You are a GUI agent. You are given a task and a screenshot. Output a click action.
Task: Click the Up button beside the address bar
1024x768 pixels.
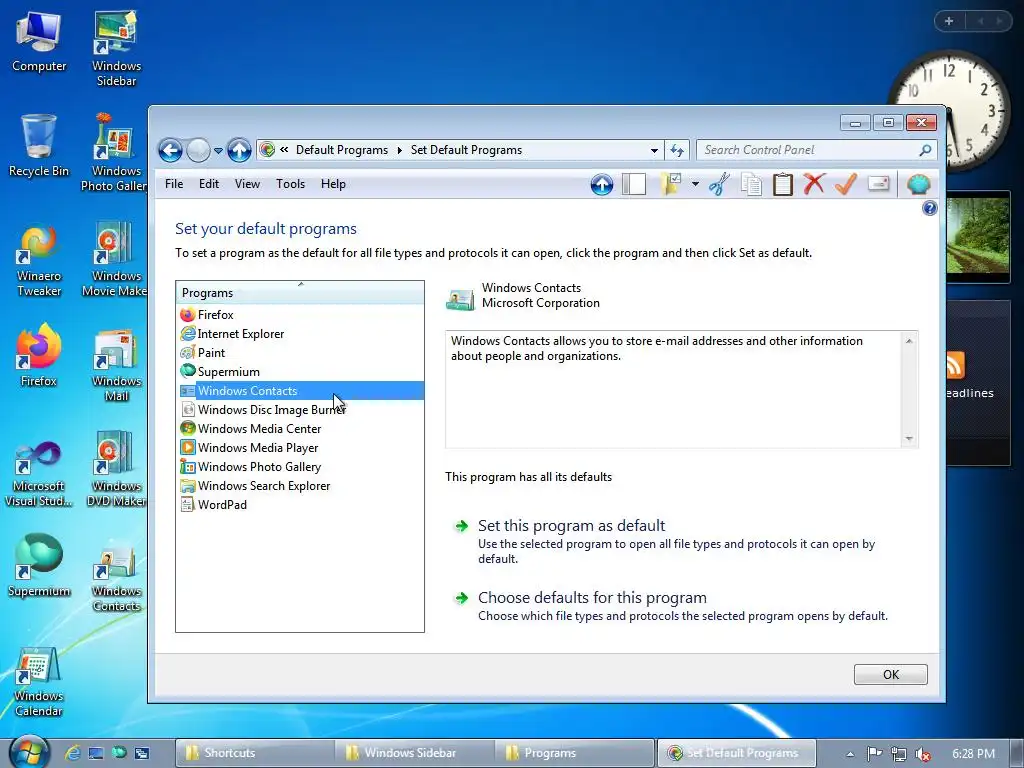click(239, 150)
